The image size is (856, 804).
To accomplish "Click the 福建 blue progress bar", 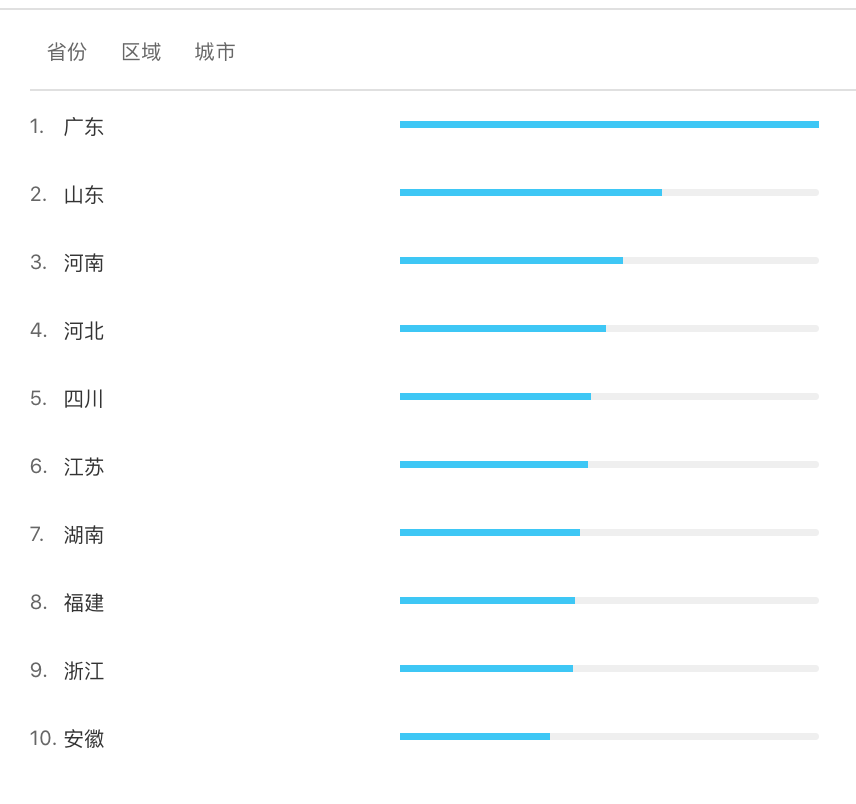I will click(487, 600).
